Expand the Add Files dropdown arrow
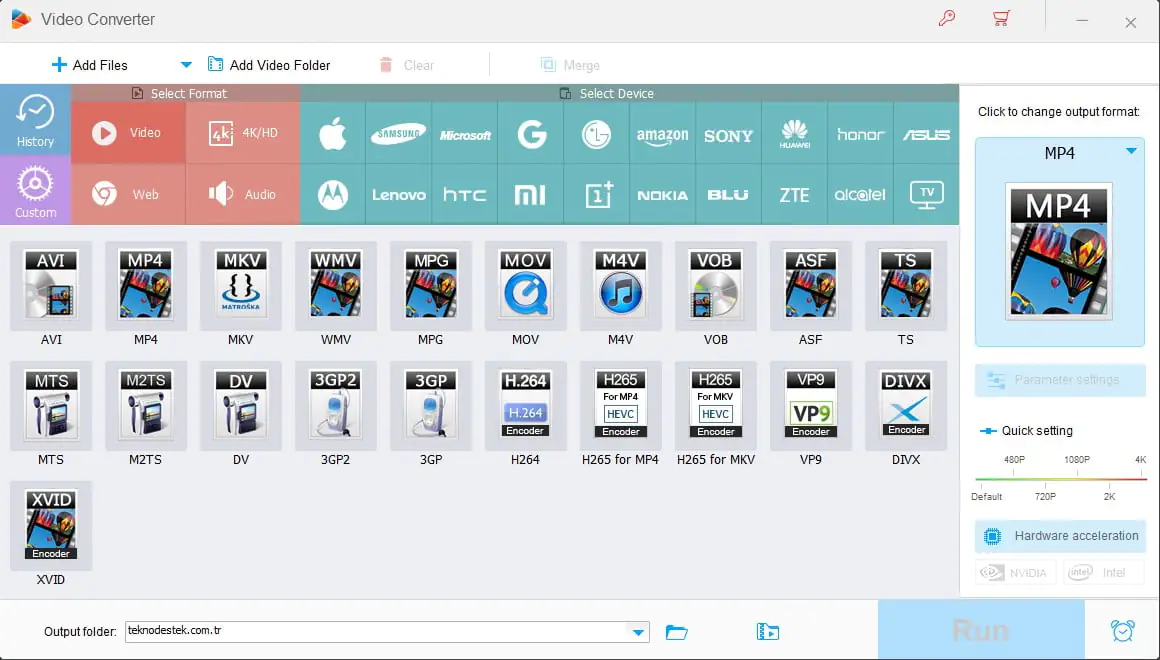The image size is (1160, 660). [x=185, y=65]
